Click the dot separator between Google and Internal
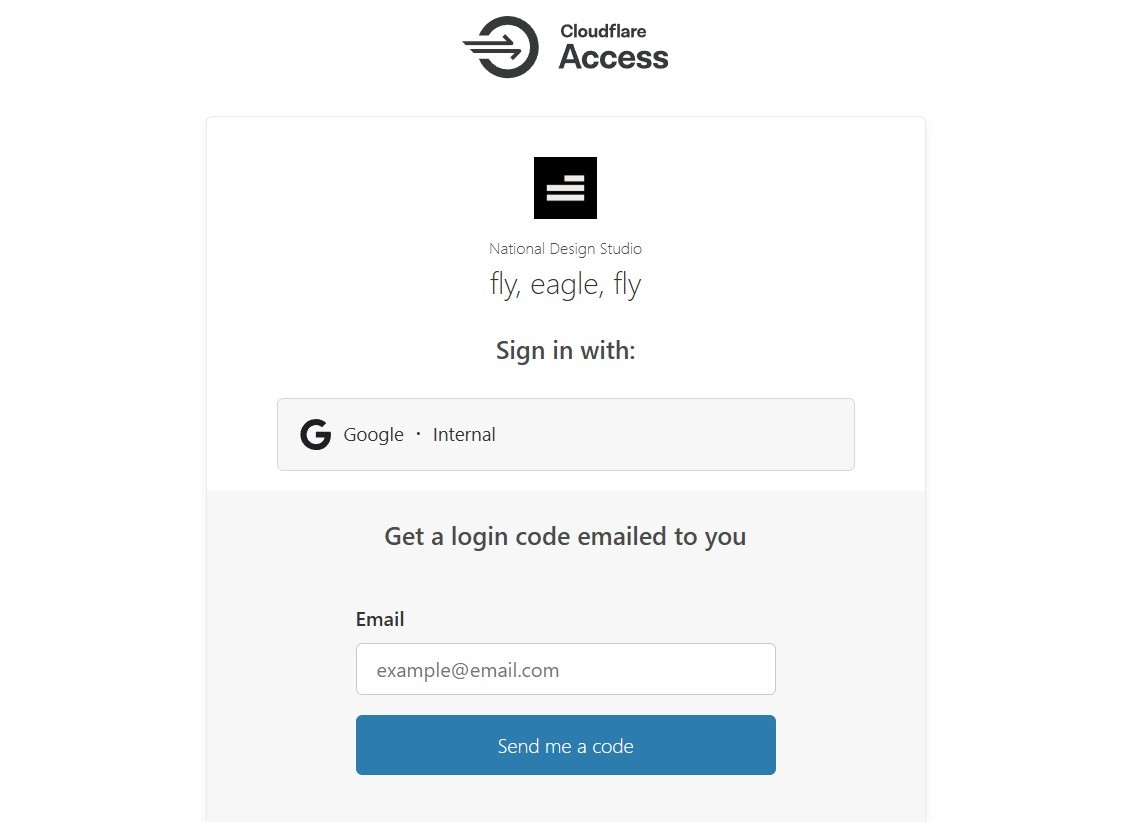This screenshot has width=1137, height=822. (x=418, y=435)
